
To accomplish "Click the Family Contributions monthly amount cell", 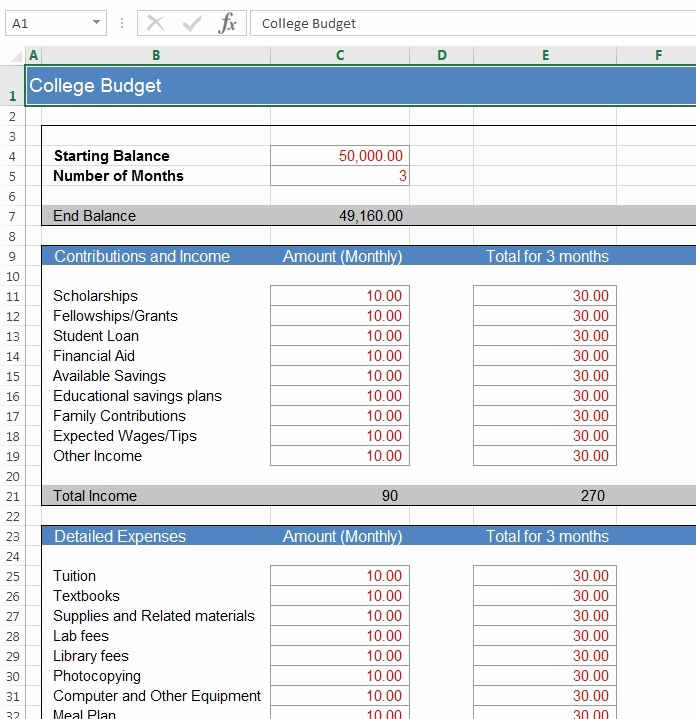I will point(340,416).
